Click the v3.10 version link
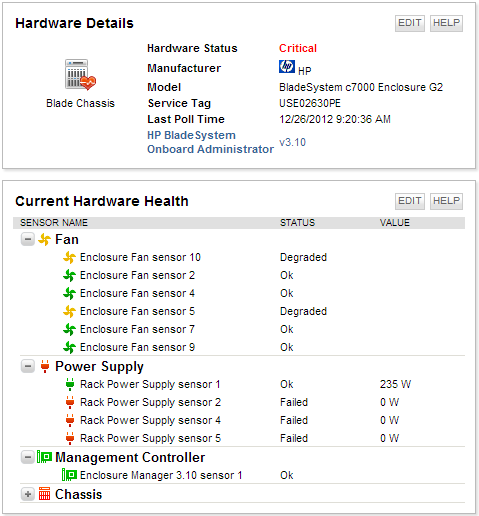This screenshot has width=479, height=516. pyautogui.click(x=292, y=142)
